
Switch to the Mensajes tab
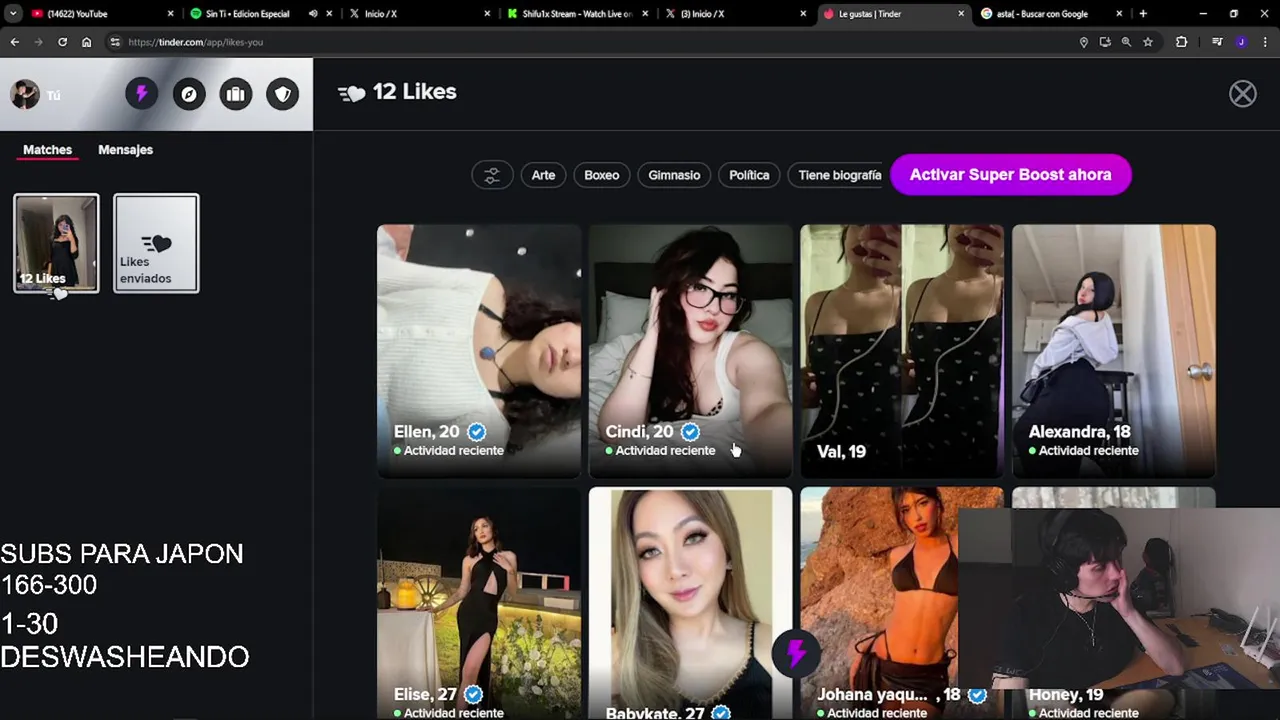click(125, 150)
